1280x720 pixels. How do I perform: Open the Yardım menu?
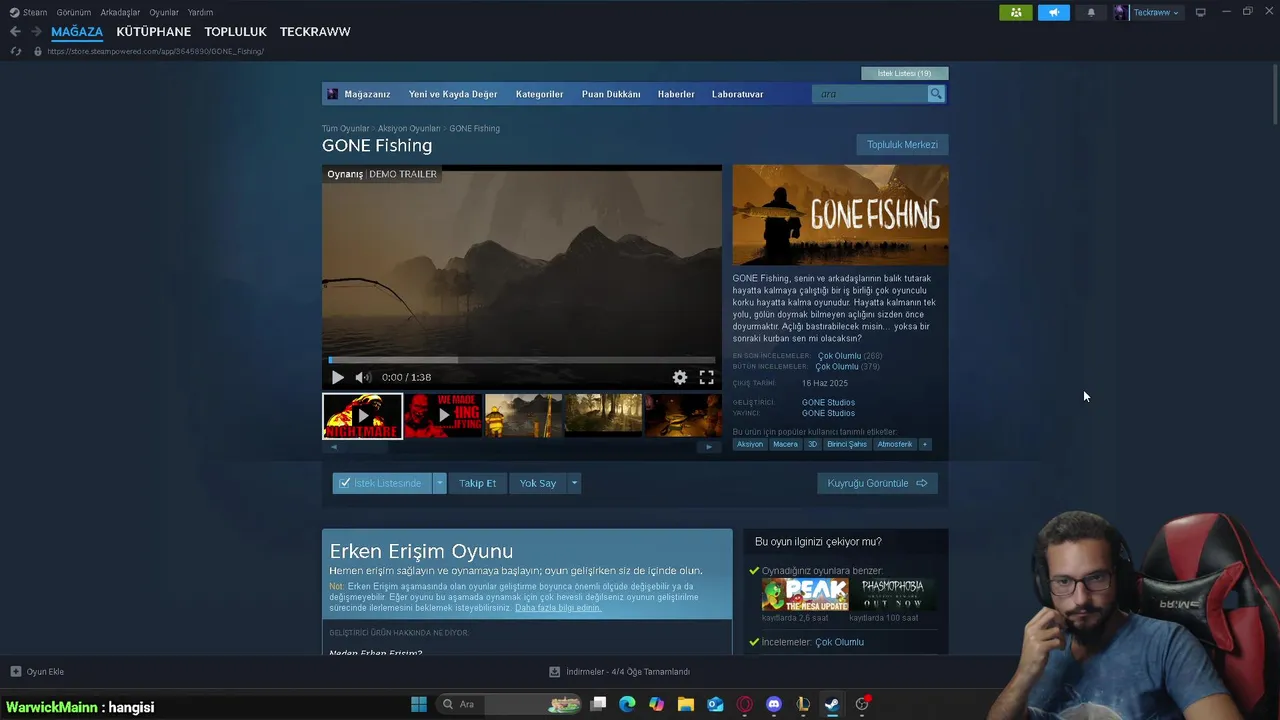(200, 12)
